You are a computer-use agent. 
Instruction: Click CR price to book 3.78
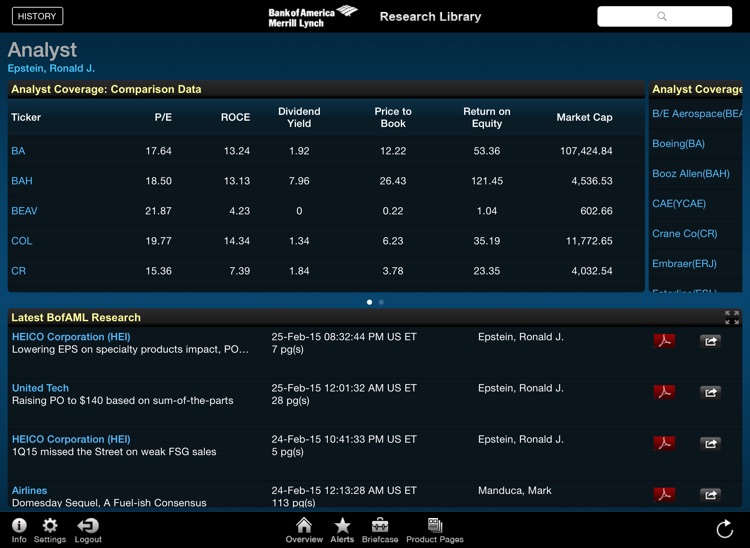[393, 271]
